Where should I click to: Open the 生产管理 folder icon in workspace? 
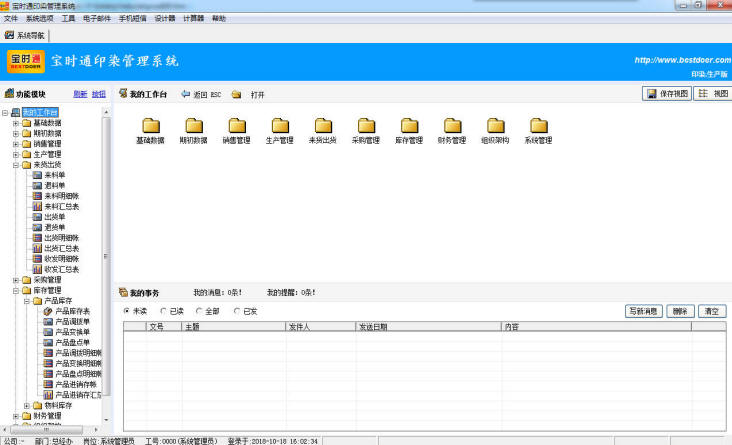click(x=280, y=126)
